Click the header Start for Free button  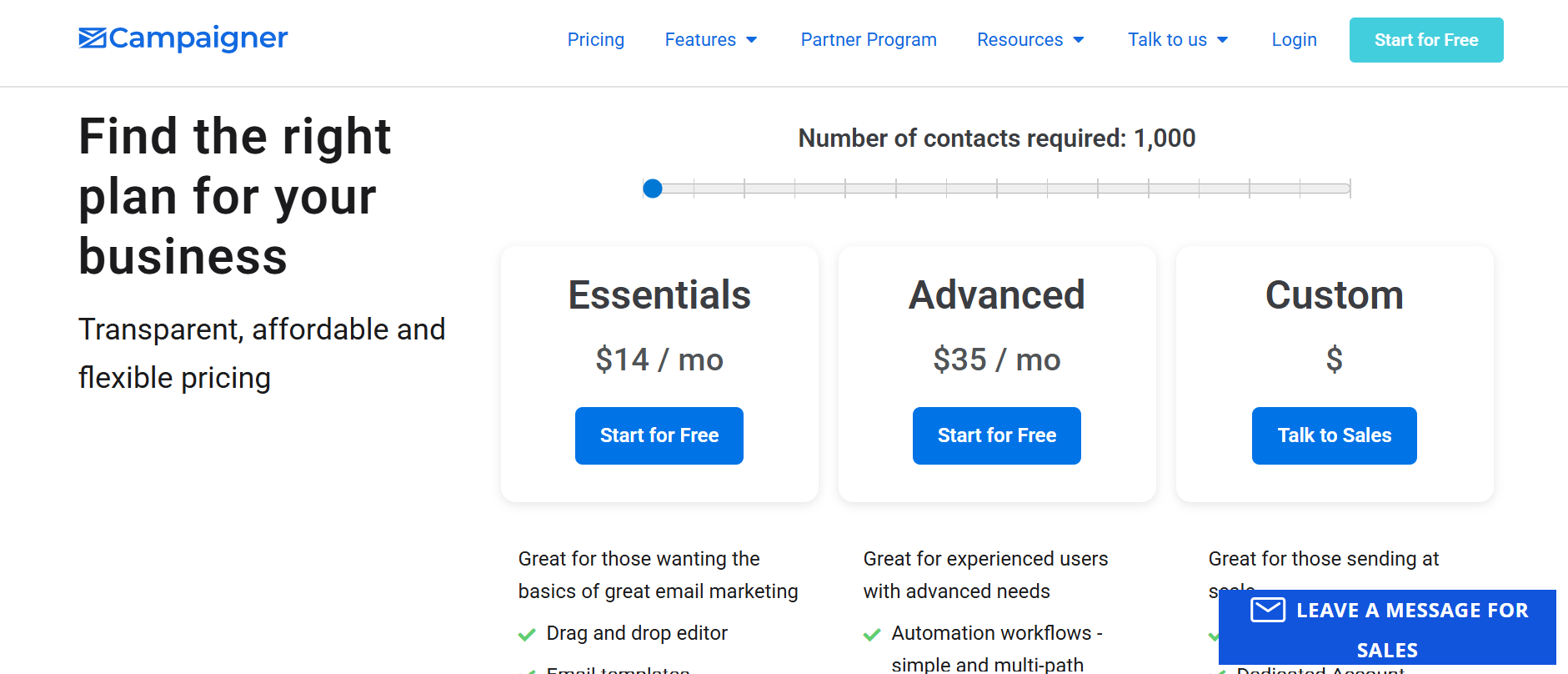pos(1426,40)
